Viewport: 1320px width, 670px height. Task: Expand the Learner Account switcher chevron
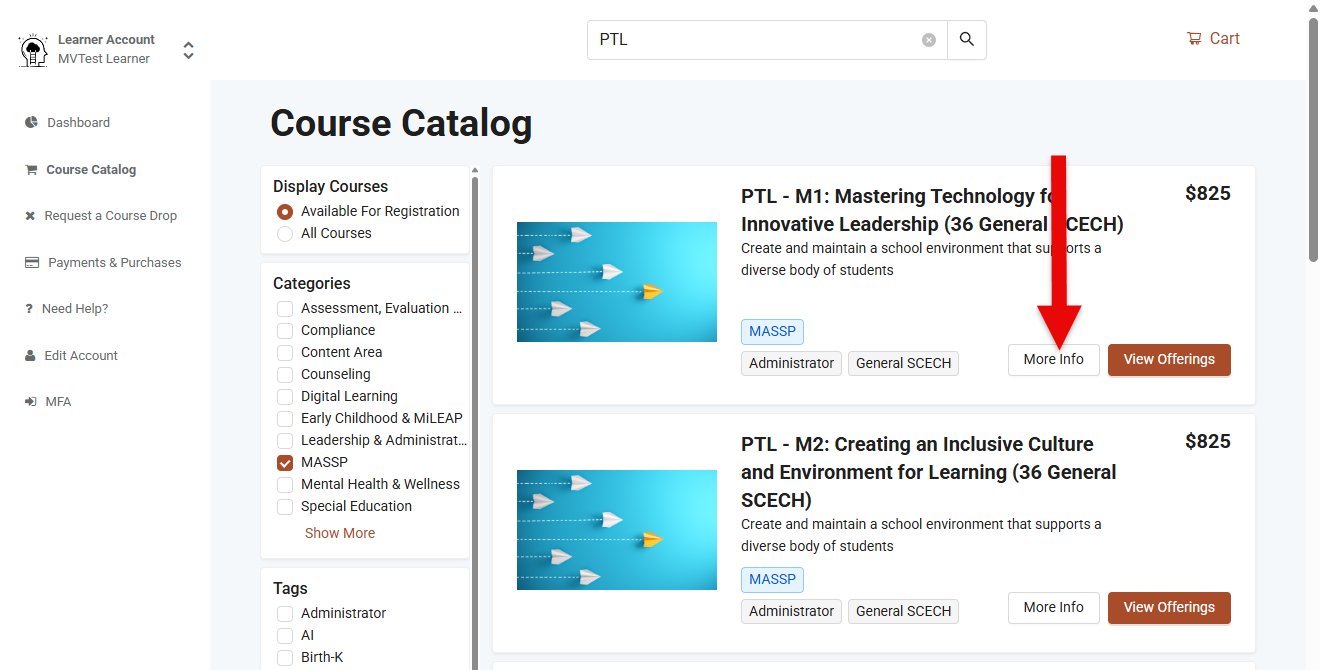188,50
